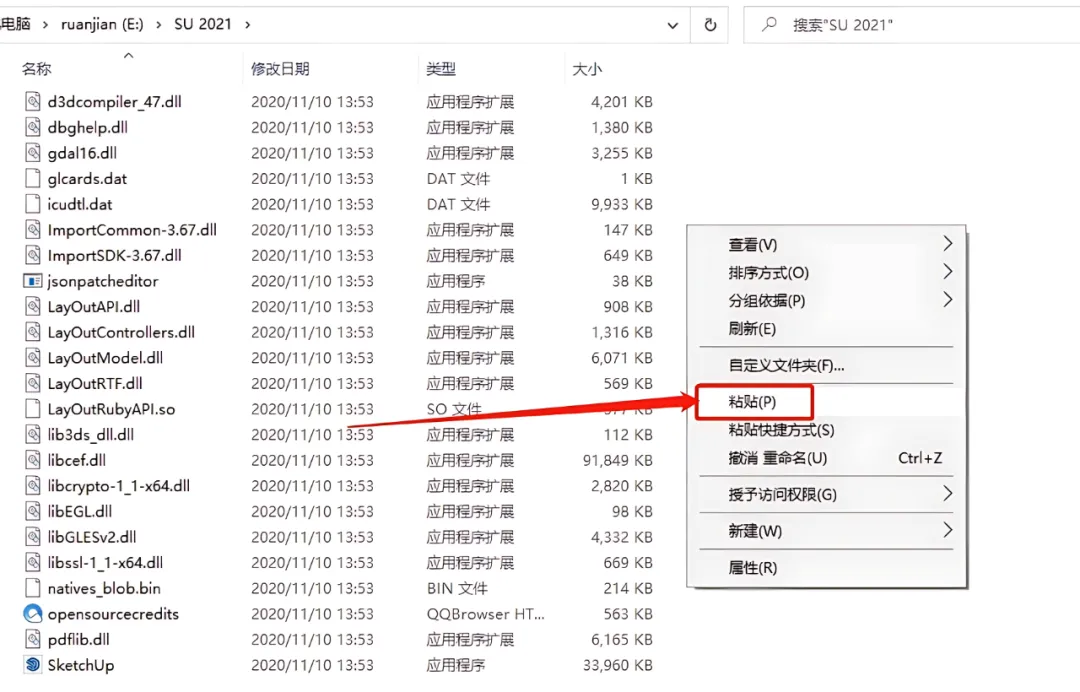The height and width of the screenshot is (692, 1080).
Task: Click the SketchUp application icon
Action: pos(32,664)
